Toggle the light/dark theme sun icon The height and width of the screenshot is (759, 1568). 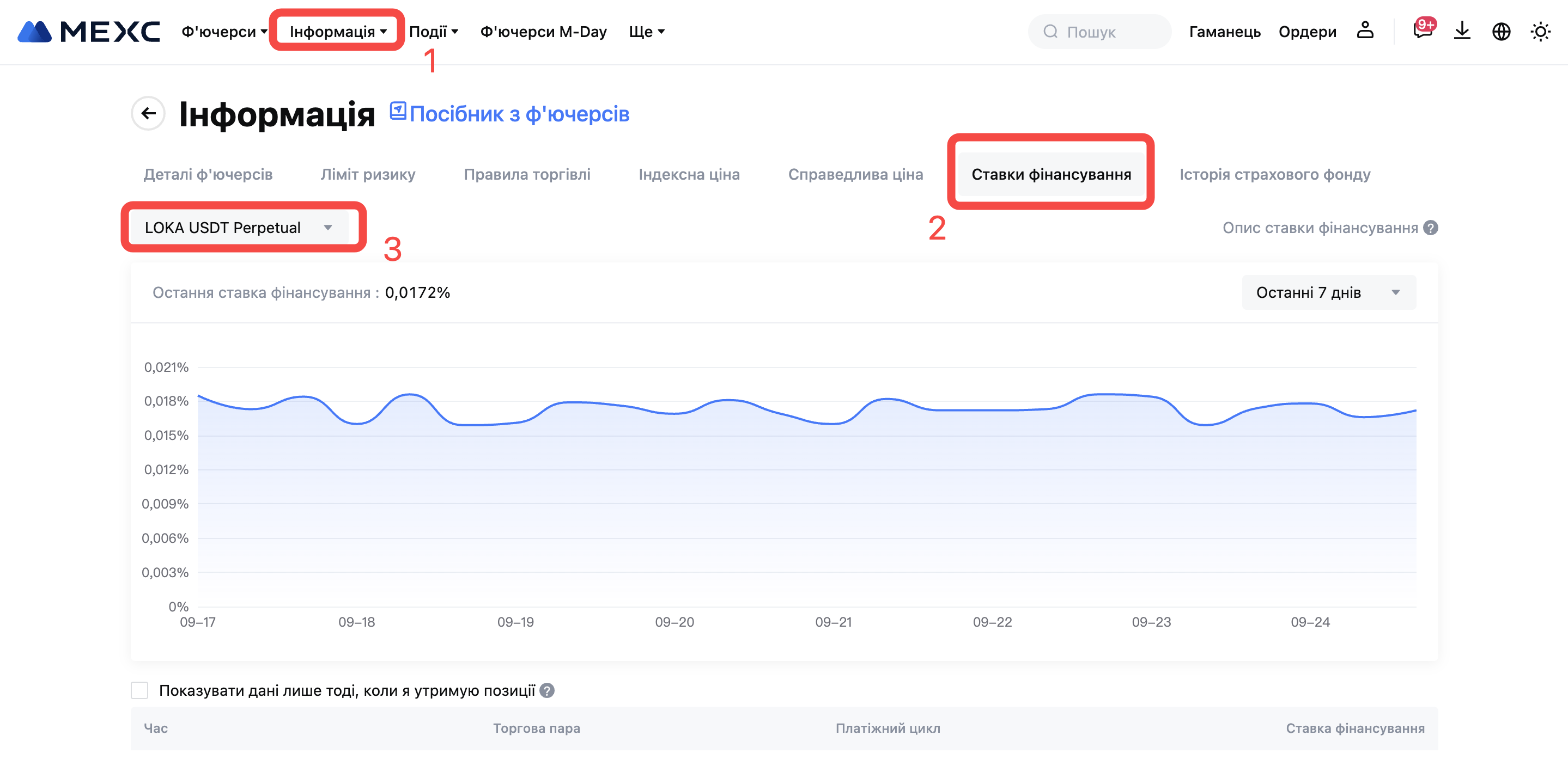click(1540, 31)
